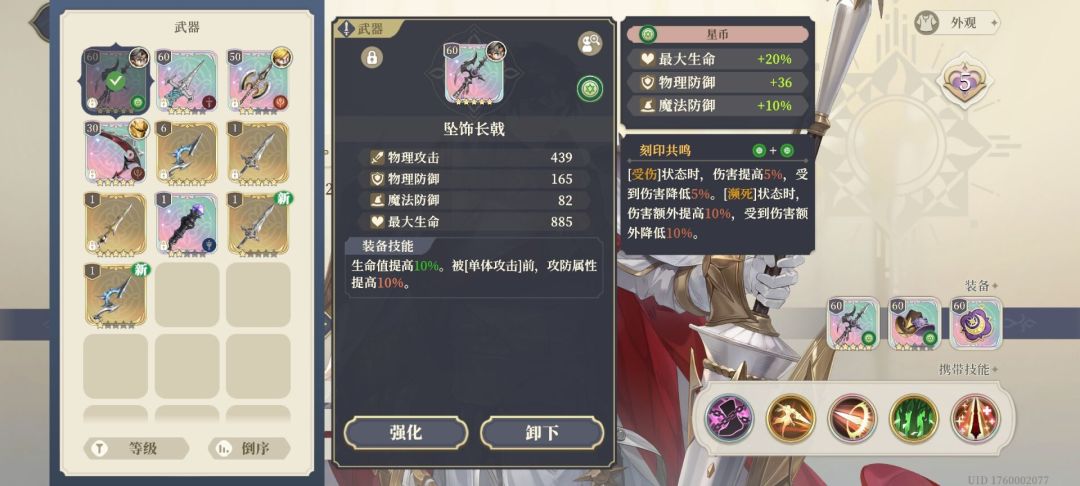1080x486 pixels.
Task: Click the 卸下 unequip button
Action: click(x=542, y=433)
